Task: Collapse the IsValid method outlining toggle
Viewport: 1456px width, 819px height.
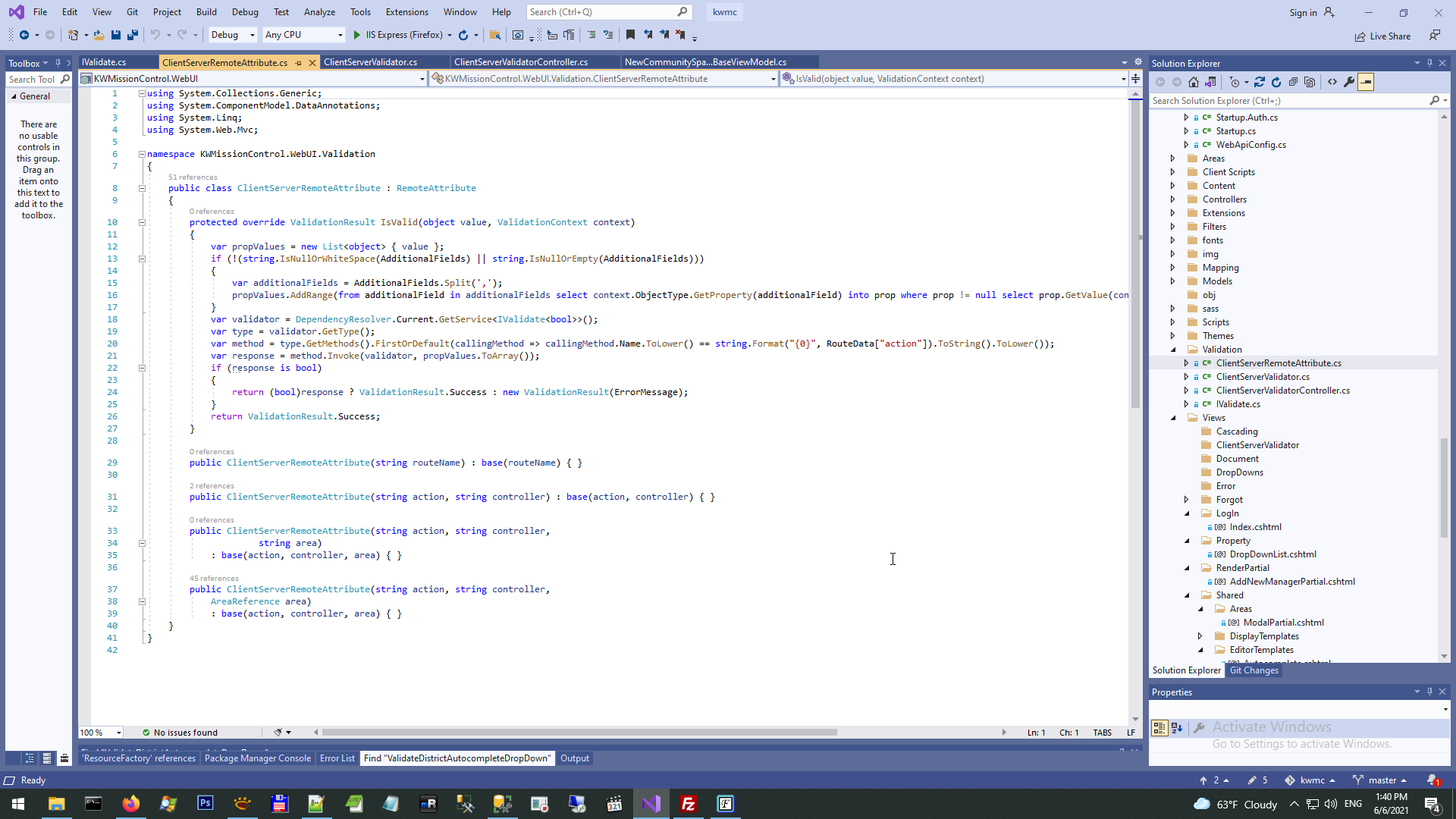Action: pos(142,222)
